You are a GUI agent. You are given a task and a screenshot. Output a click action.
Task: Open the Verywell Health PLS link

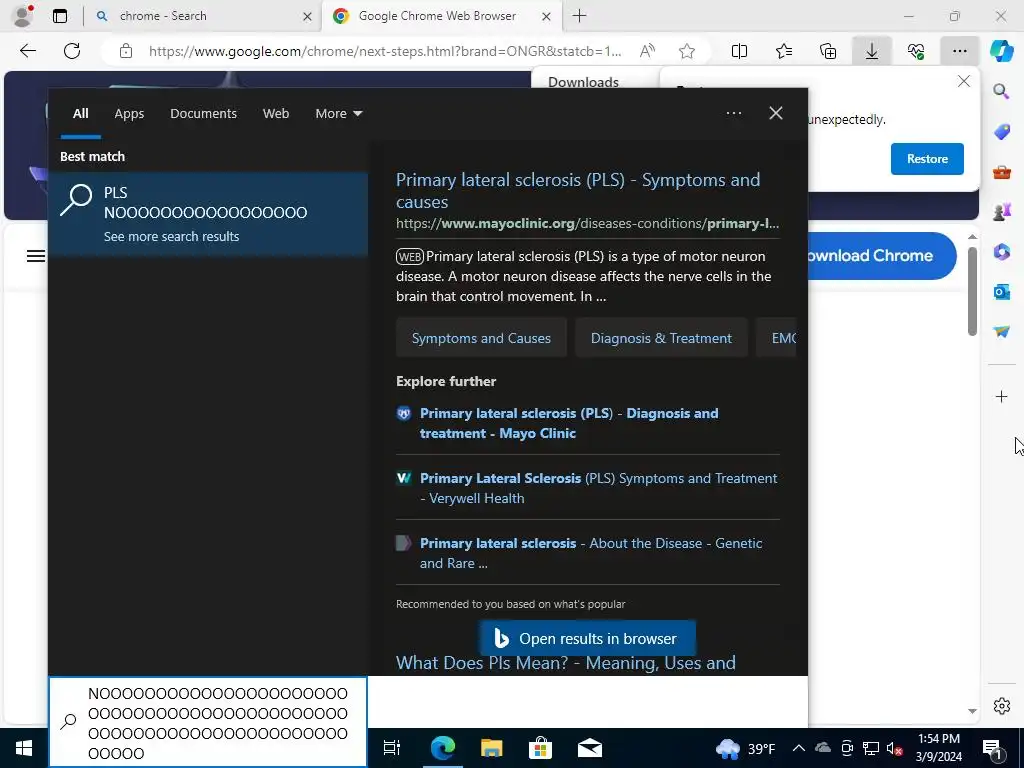598,488
